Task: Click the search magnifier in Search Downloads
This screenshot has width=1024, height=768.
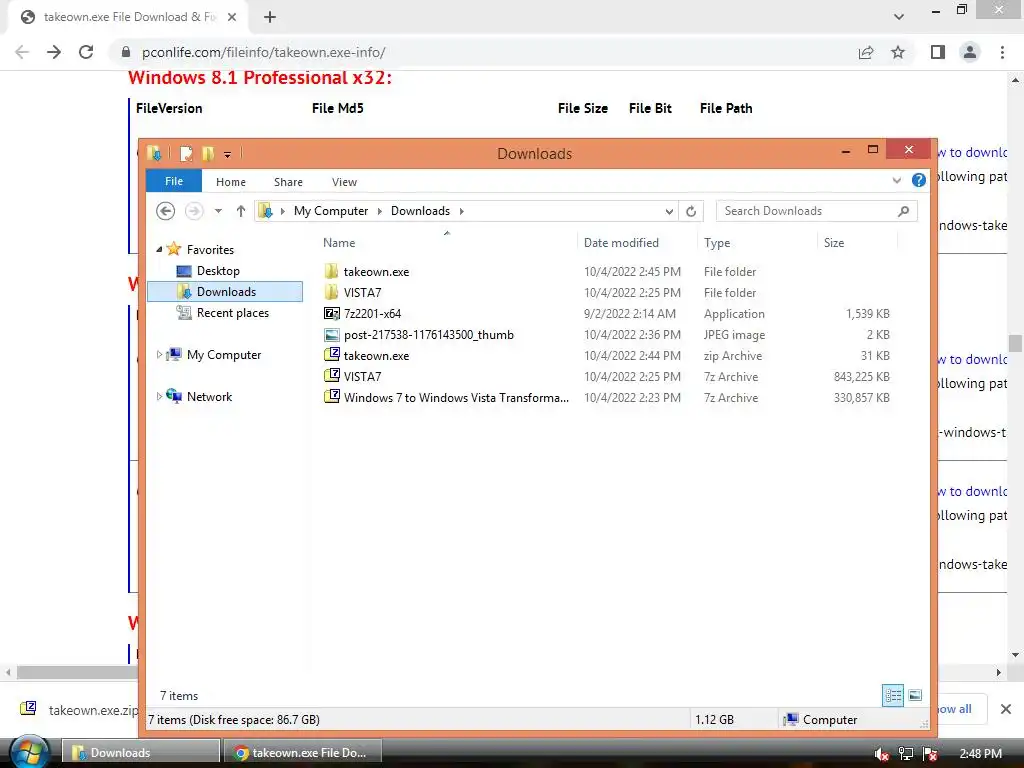Action: pyautogui.click(x=904, y=211)
